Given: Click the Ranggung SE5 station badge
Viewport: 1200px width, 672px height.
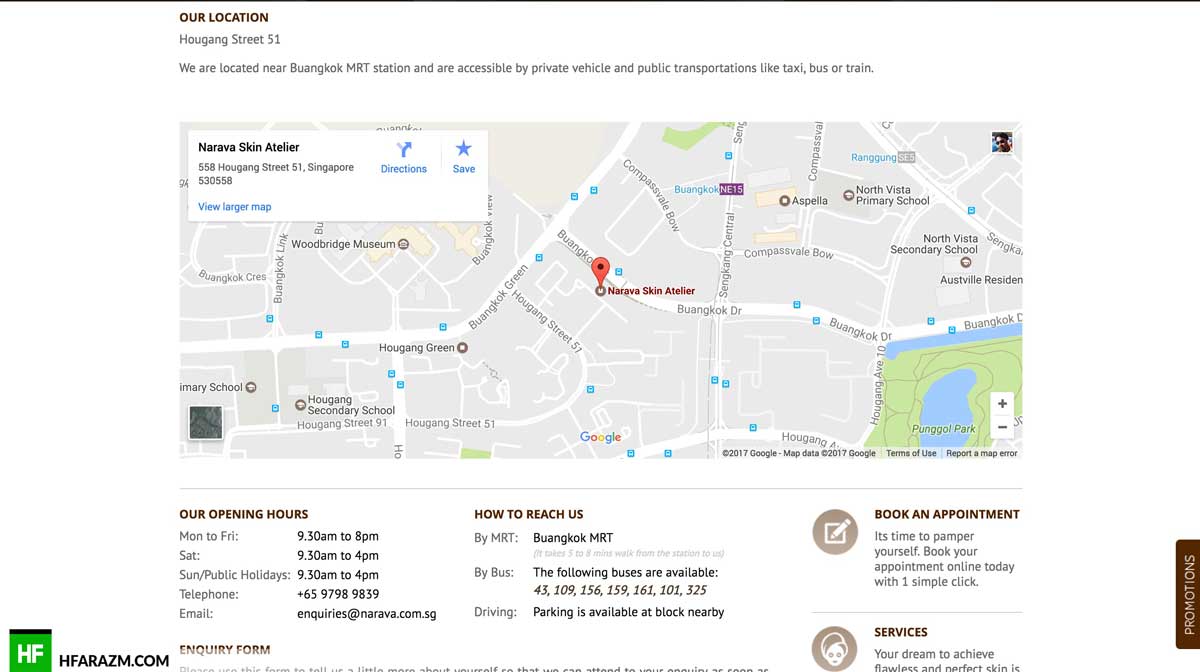Looking at the screenshot, I should coord(906,157).
